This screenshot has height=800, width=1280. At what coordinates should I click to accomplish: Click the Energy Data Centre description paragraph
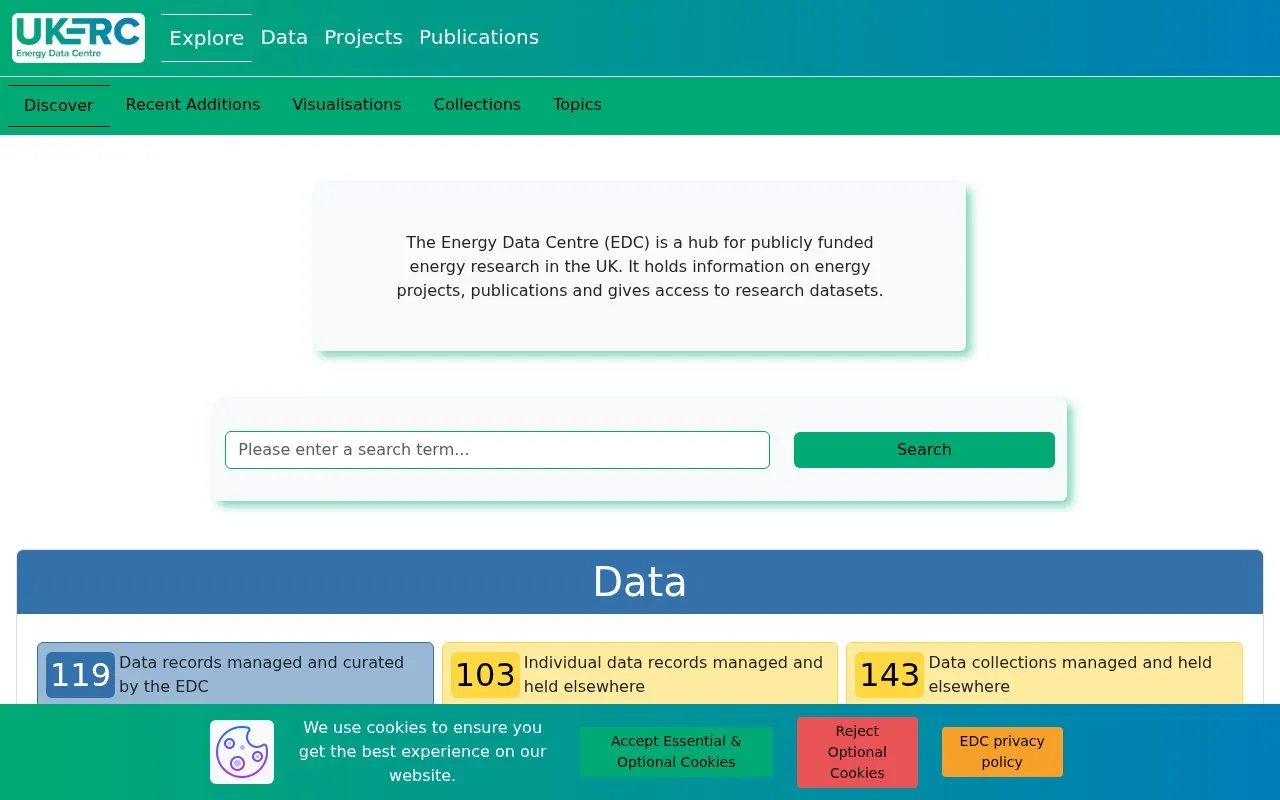tap(640, 266)
